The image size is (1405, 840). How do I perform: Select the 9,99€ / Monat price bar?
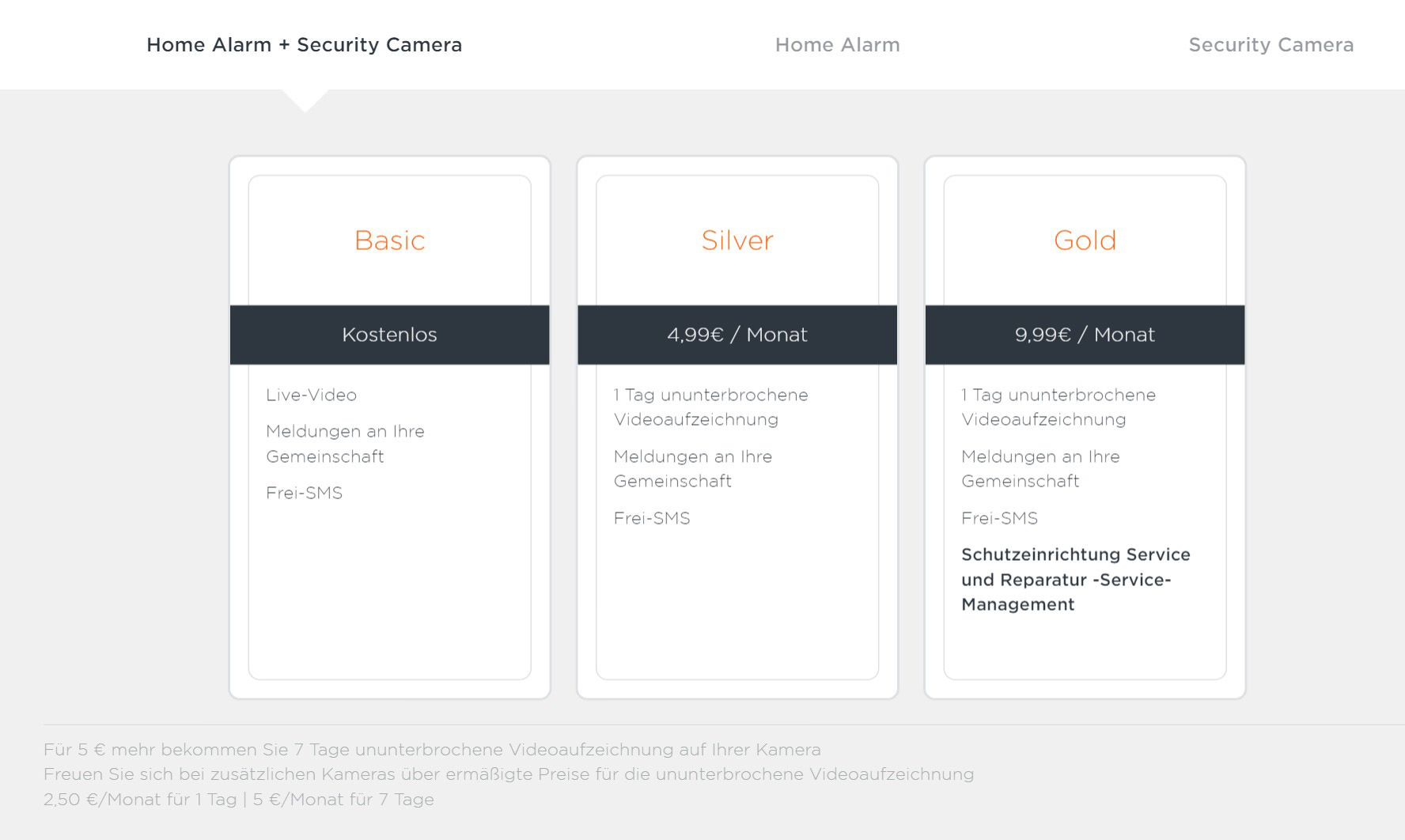[x=1085, y=335]
